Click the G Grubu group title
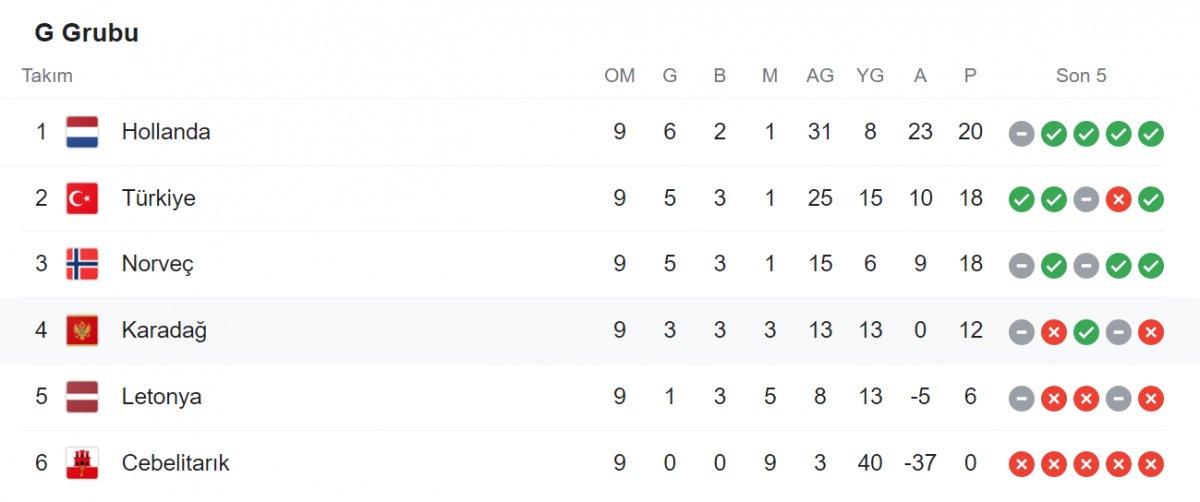Viewport: 1200px width, 502px height. tap(86, 33)
